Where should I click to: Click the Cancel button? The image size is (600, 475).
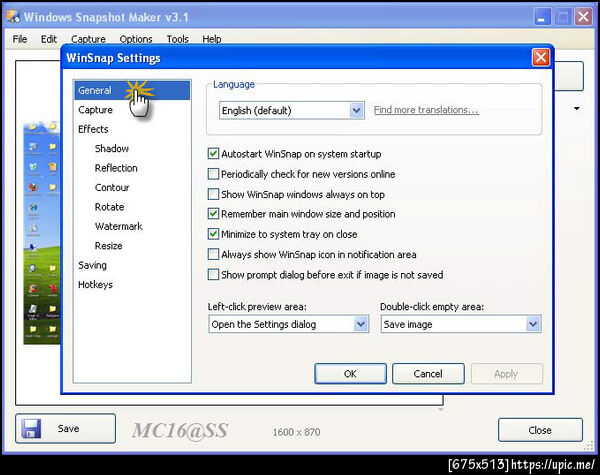click(x=428, y=374)
